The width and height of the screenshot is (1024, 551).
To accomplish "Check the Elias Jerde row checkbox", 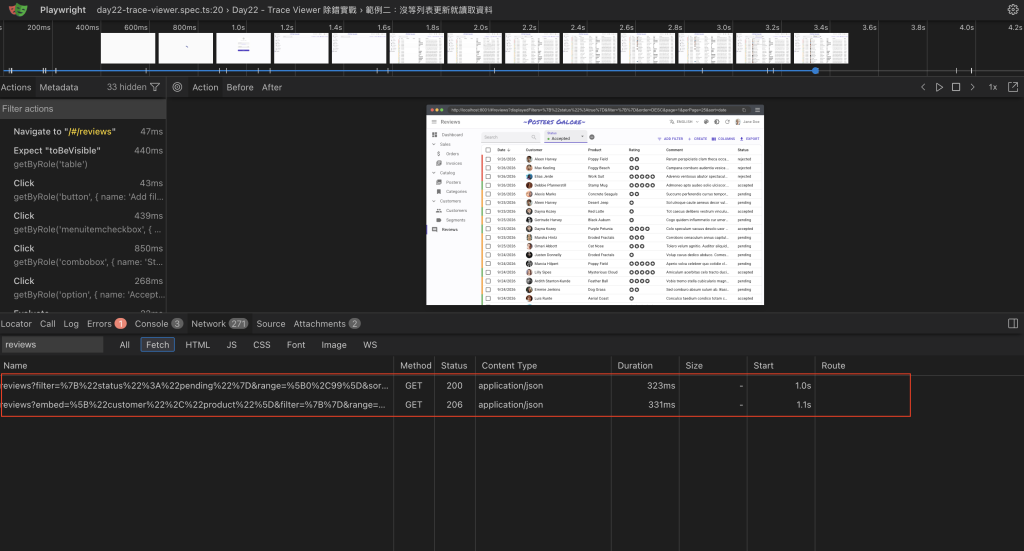I will pyautogui.click(x=488, y=176).
